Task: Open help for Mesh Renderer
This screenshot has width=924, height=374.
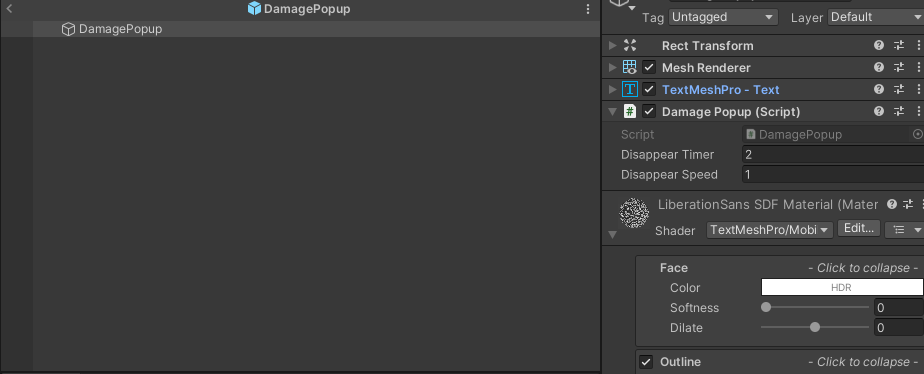Action: click(x=879, y=68)
